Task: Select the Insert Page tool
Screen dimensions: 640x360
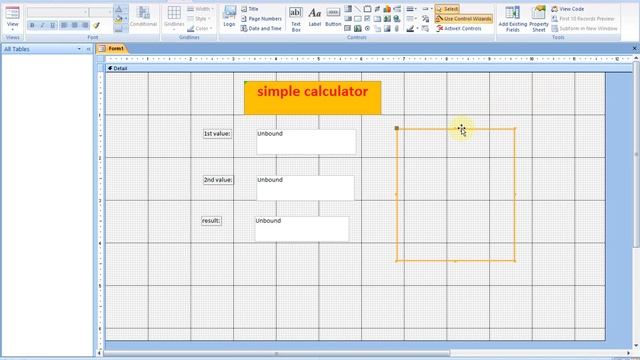Action: click(x=378, y=28)
